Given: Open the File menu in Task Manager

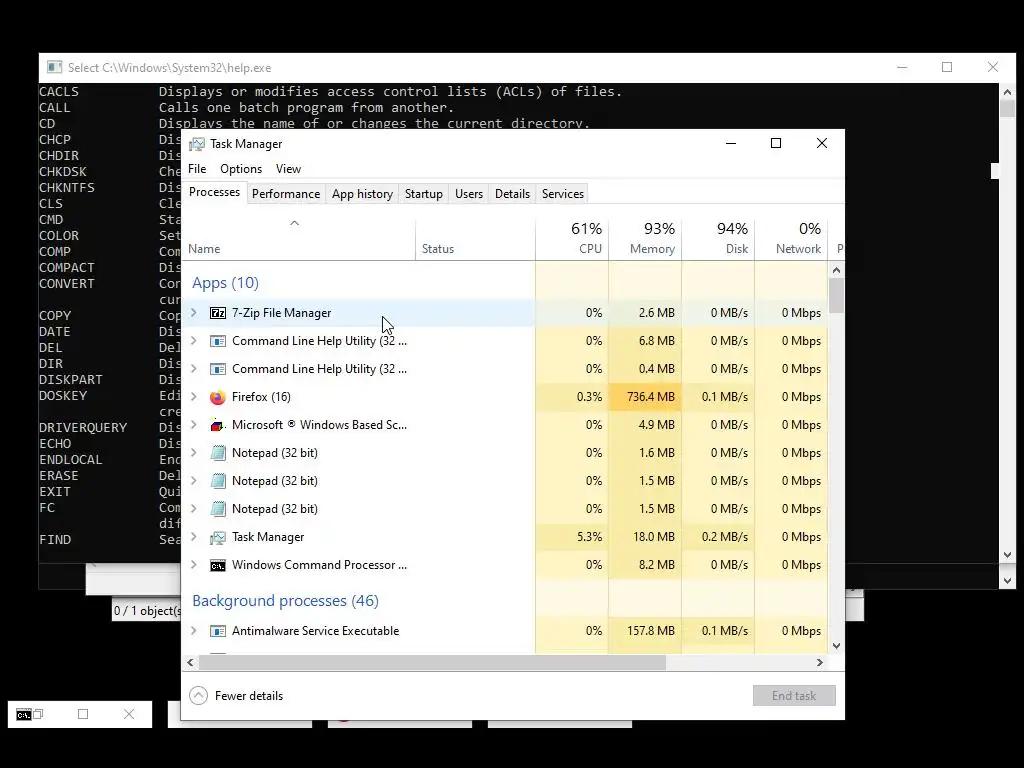Looking at the screenshot, I should point(197,168).
